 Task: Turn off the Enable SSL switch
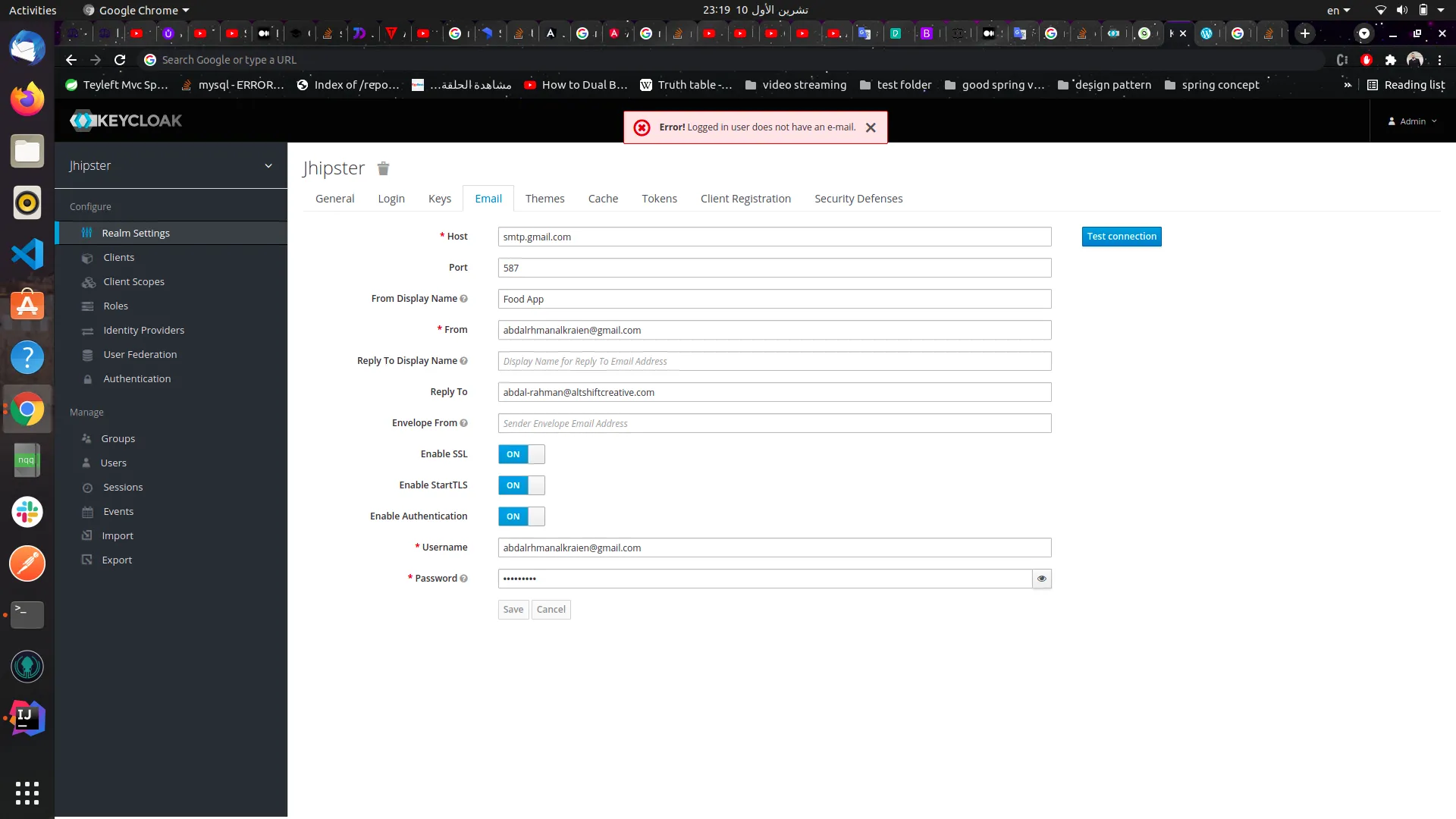tap(521, 454)
